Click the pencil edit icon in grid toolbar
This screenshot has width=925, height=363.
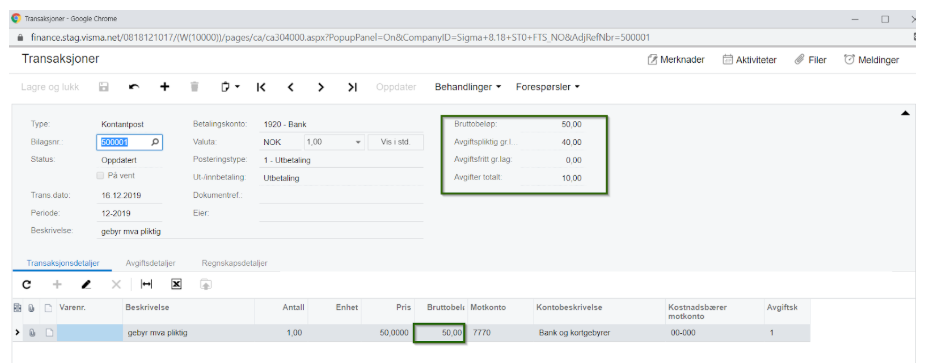point(86,284)
